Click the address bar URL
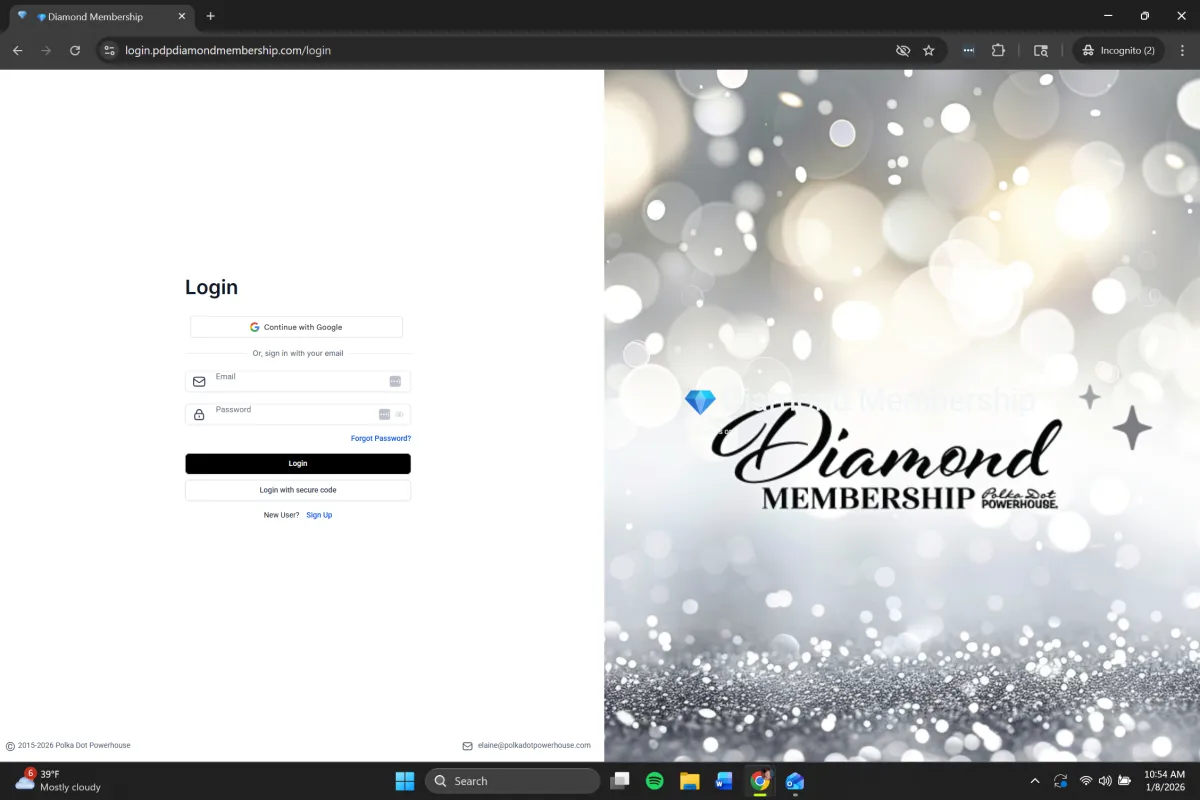This screenshot has width=1200, height=800. click(x=228, y=50)
